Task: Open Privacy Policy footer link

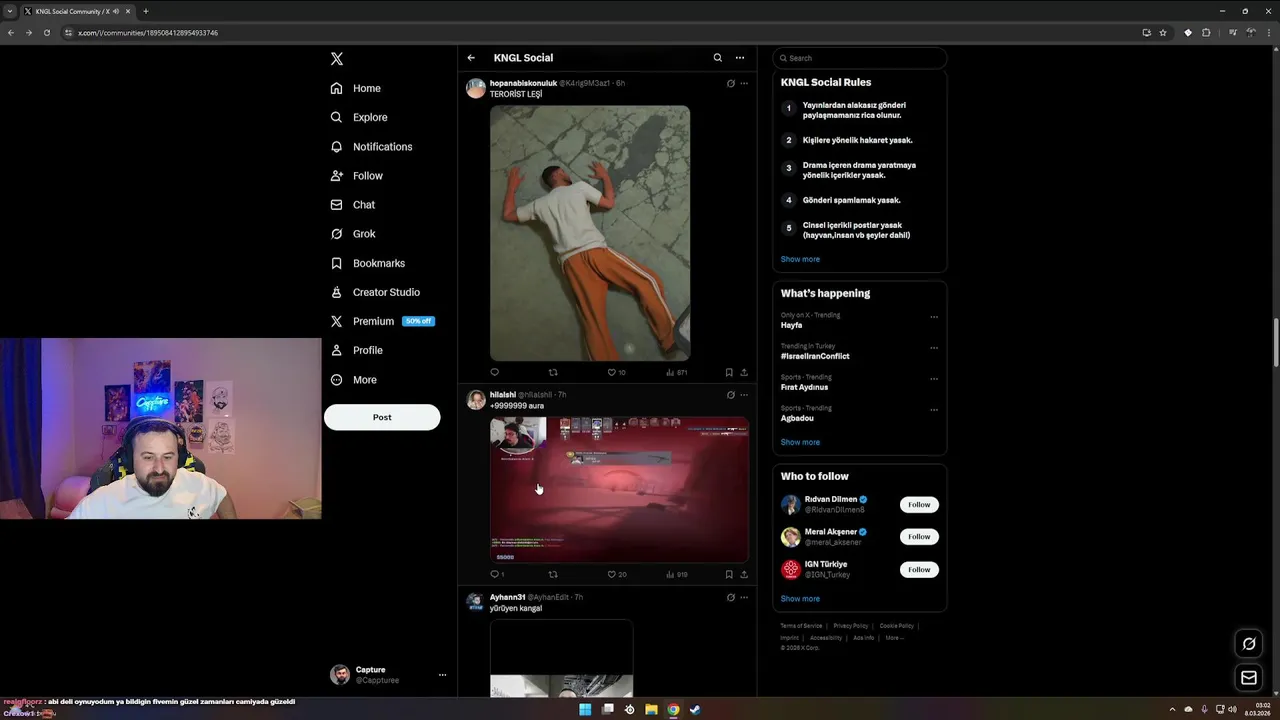Action: (x=851, y=626)
